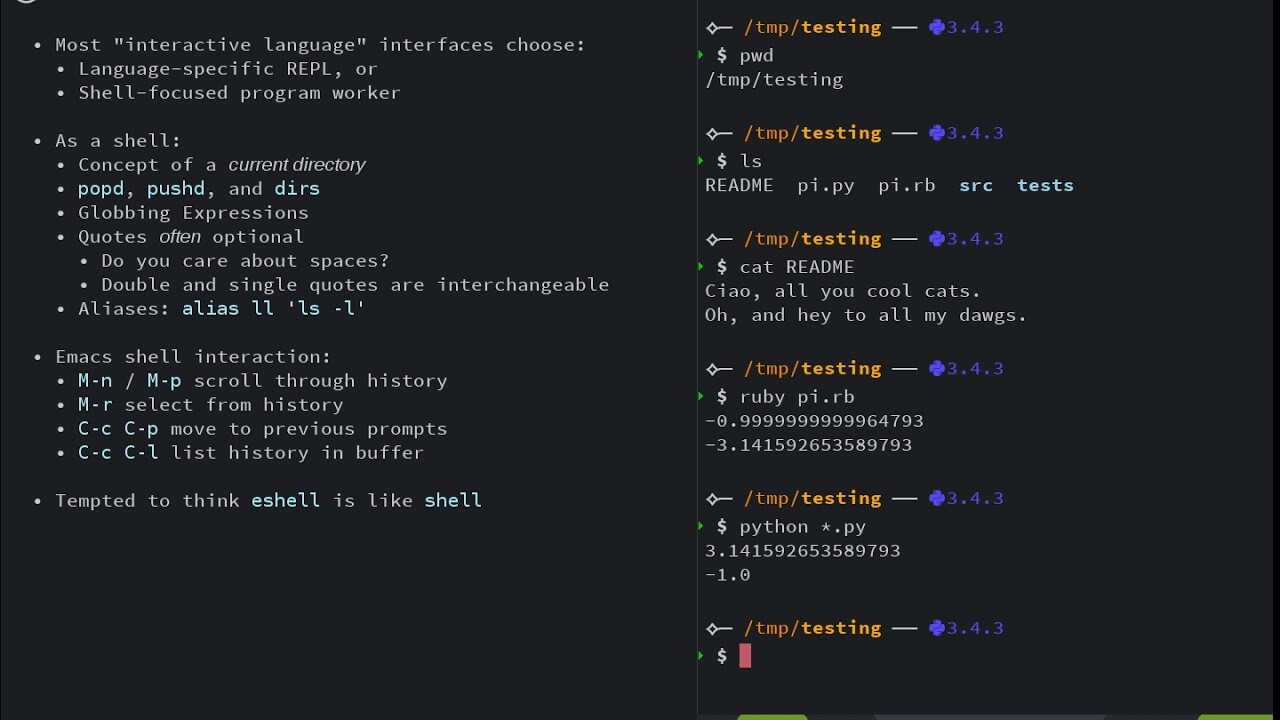
Task: Click the eshell keyword in the last bullet
Action: pyautogui.click(x=285, y=500)
